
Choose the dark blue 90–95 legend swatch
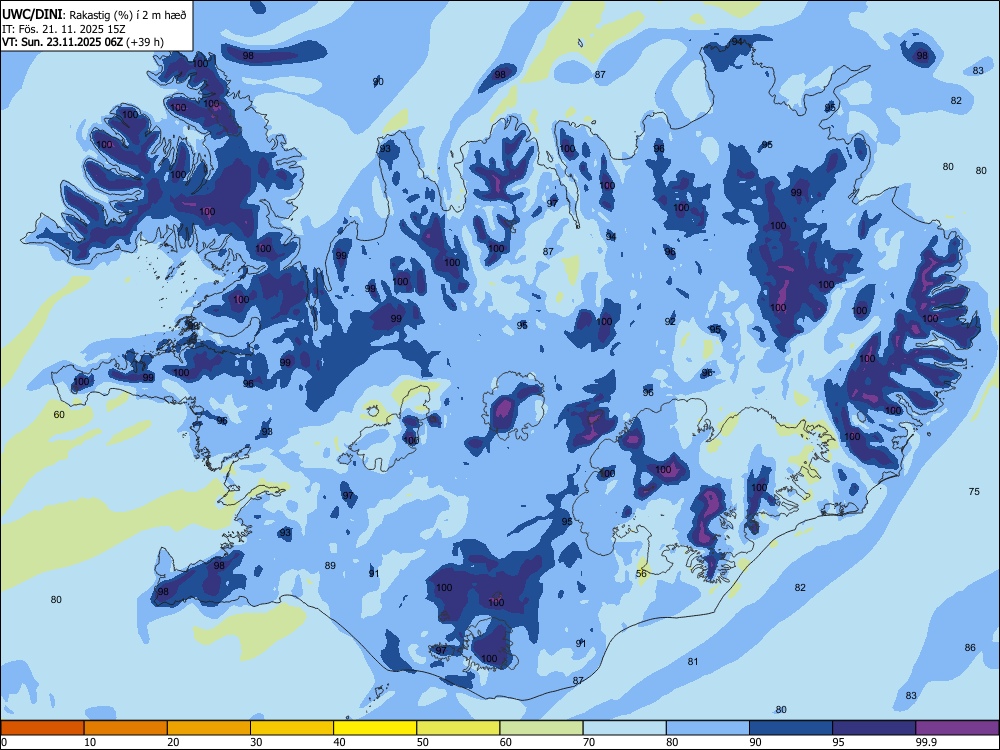pyautogui.click(x=791, y=728)
